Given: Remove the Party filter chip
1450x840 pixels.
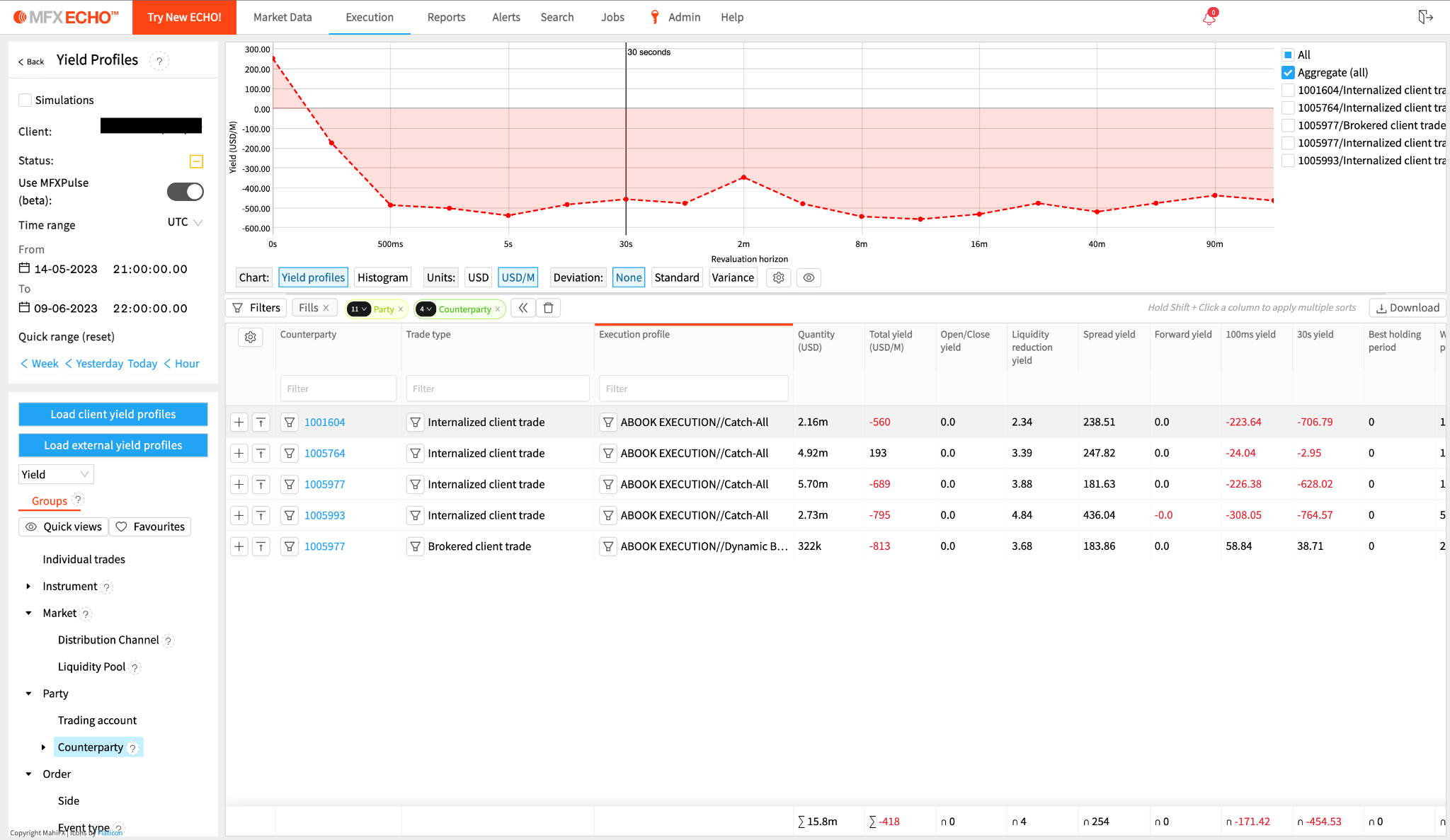Looking at the screenshot, I should (x=401, y=309).
